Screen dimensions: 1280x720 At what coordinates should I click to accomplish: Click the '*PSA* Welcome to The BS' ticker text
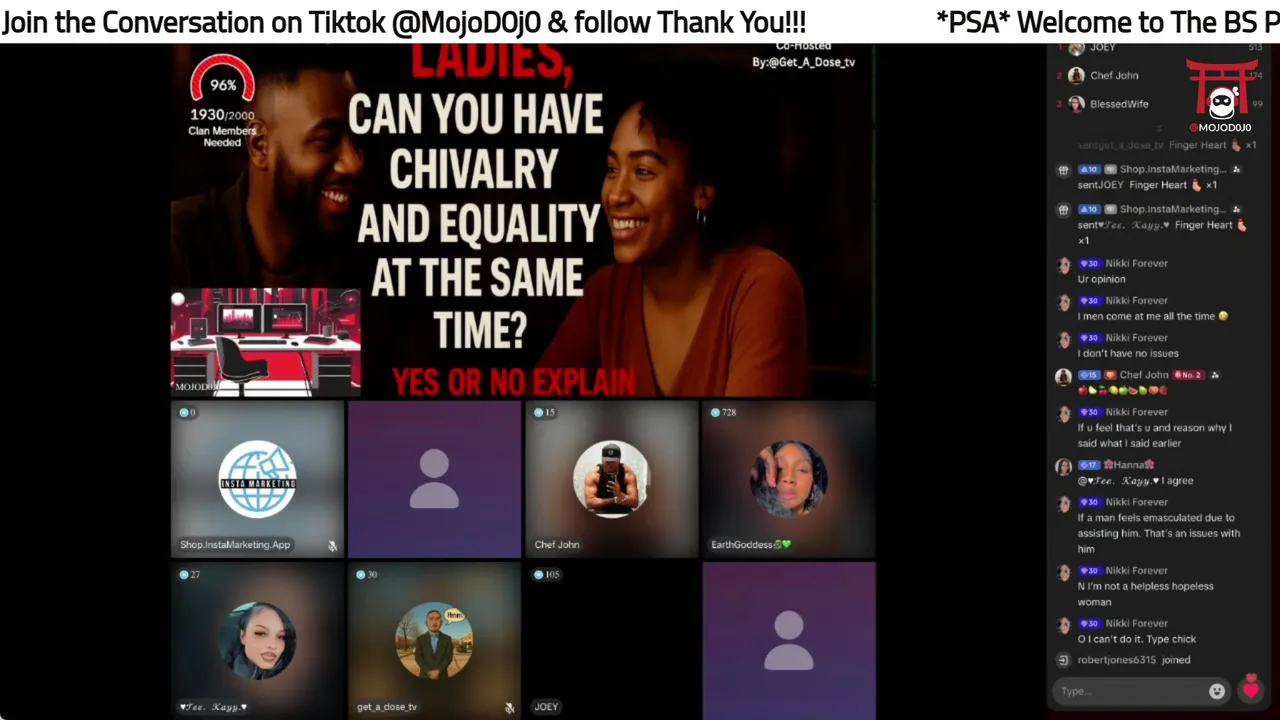pyautogui.click(x=1108, y=22)
